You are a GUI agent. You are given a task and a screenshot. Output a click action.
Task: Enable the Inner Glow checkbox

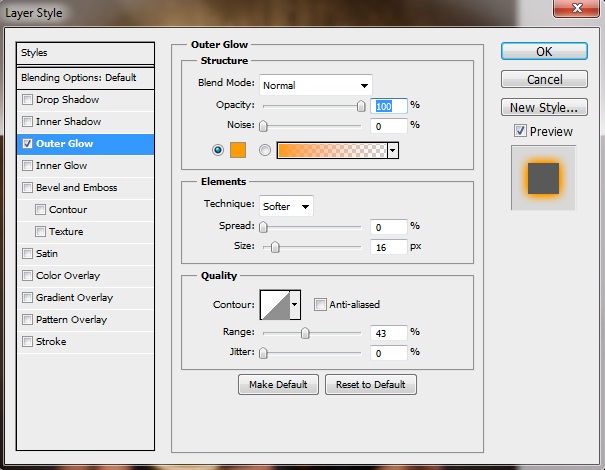[x=27, y=166]
